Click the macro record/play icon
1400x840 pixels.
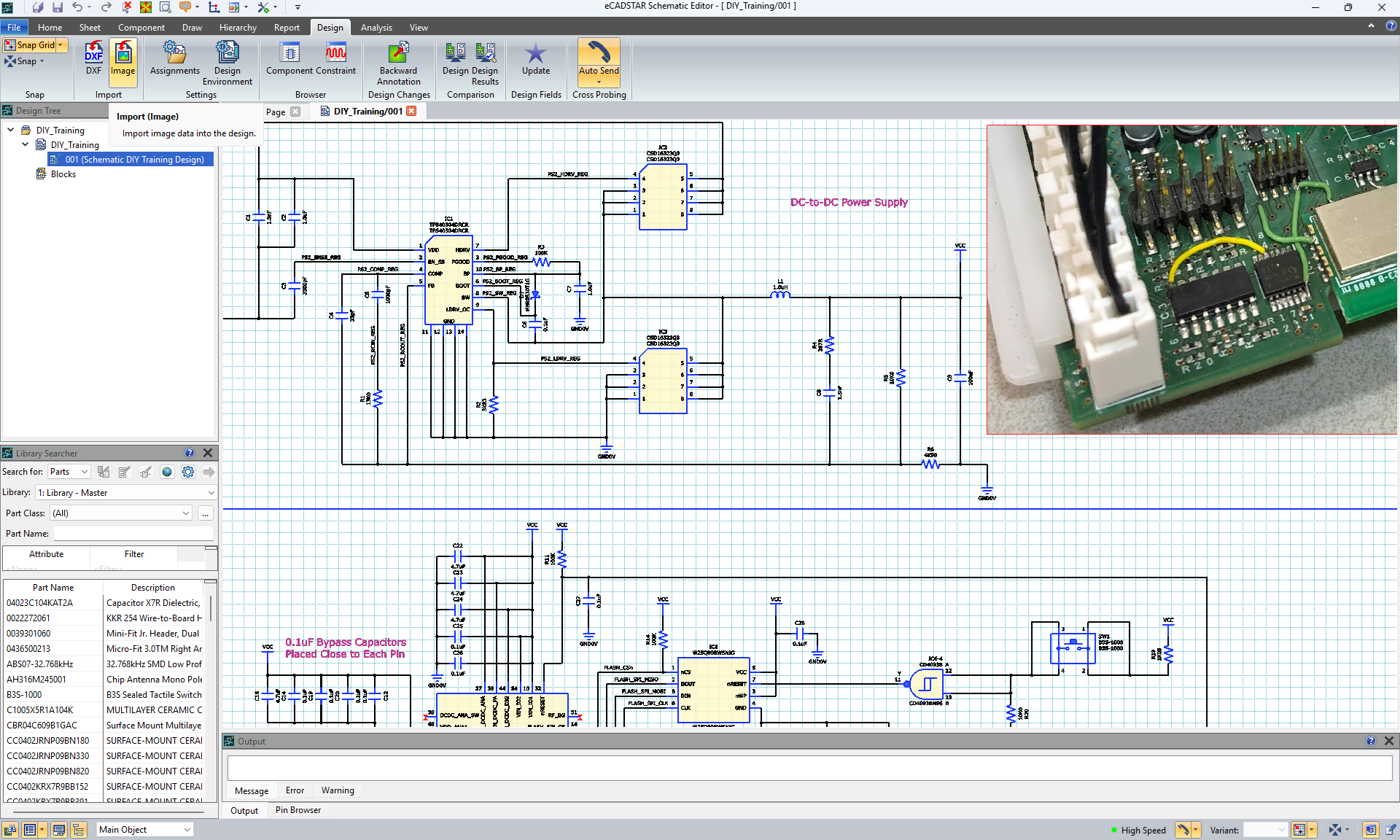234,7
